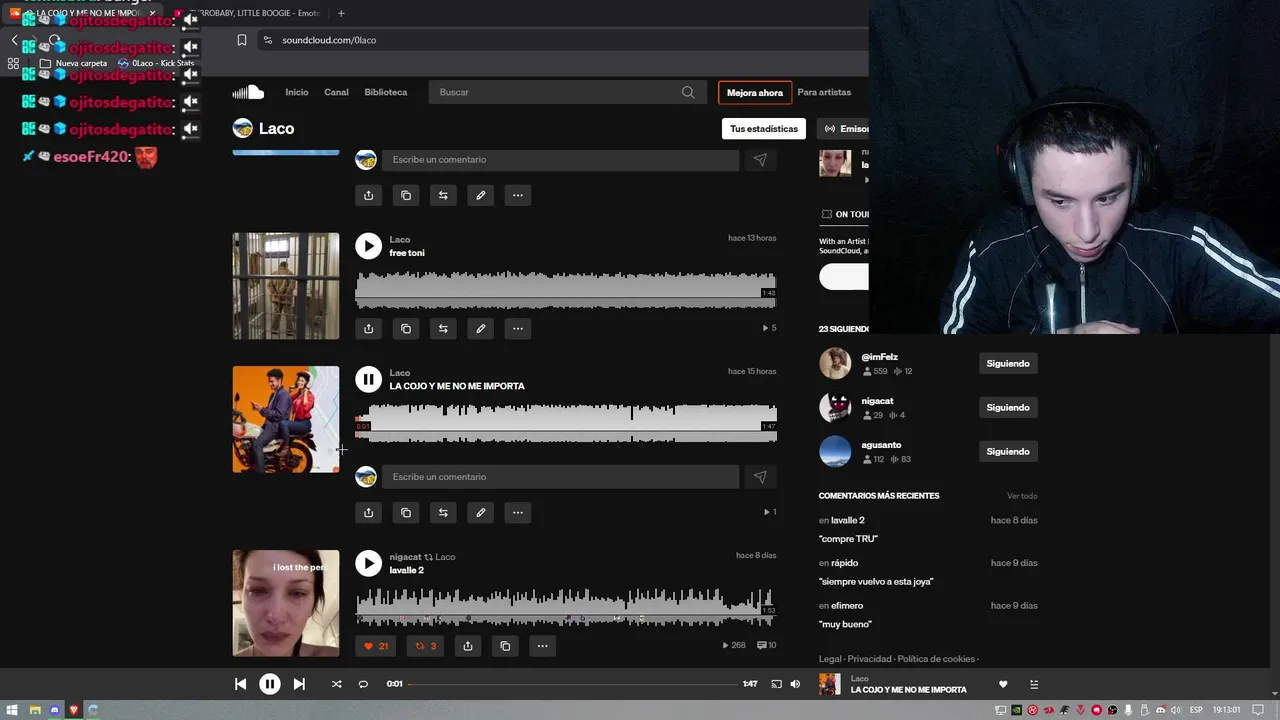The width and height of the screenshot is (1280, 720).
Task: Send the comment on LA COJO track
Action: 760,477
